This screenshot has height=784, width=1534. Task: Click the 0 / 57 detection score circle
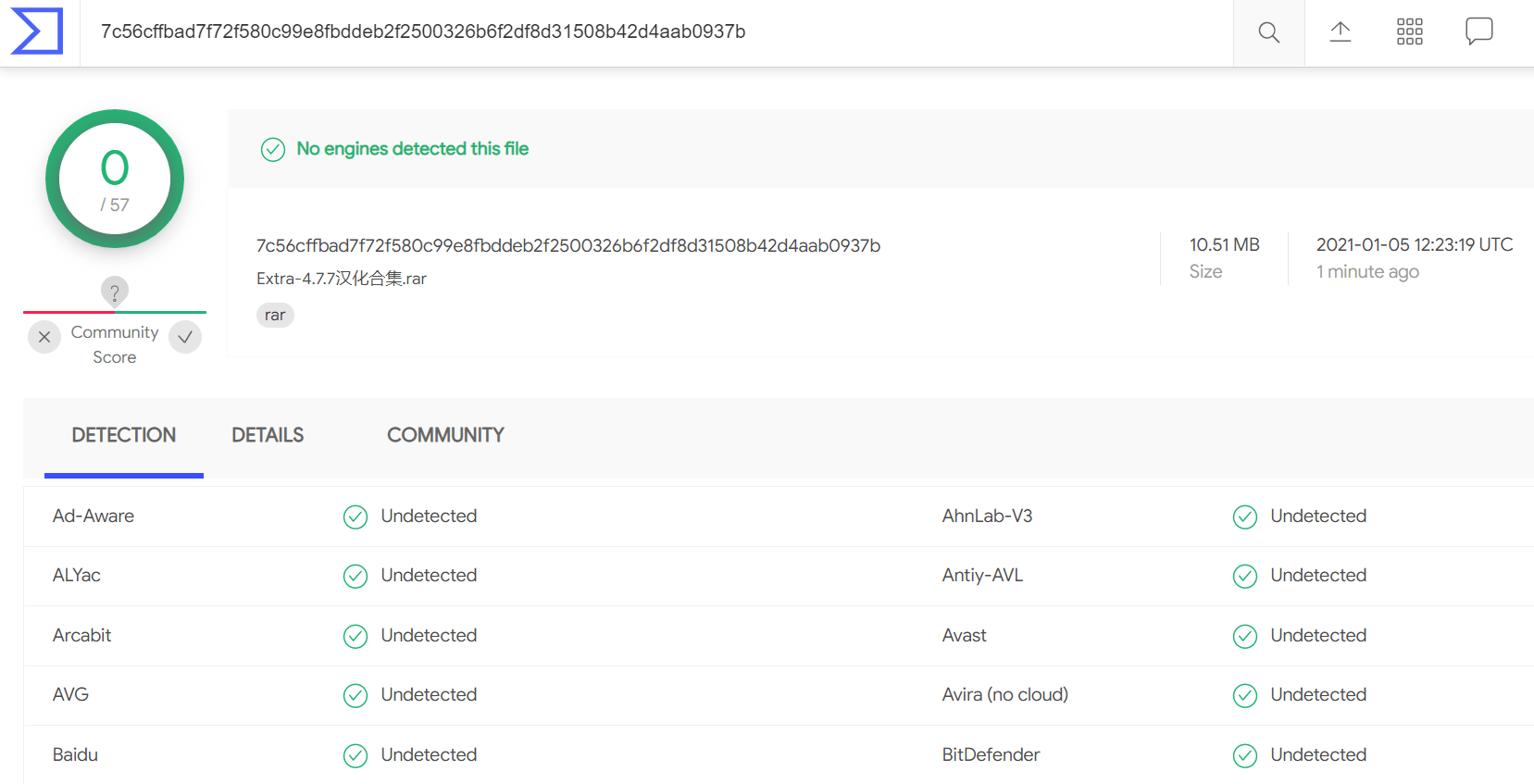point(115,179)
